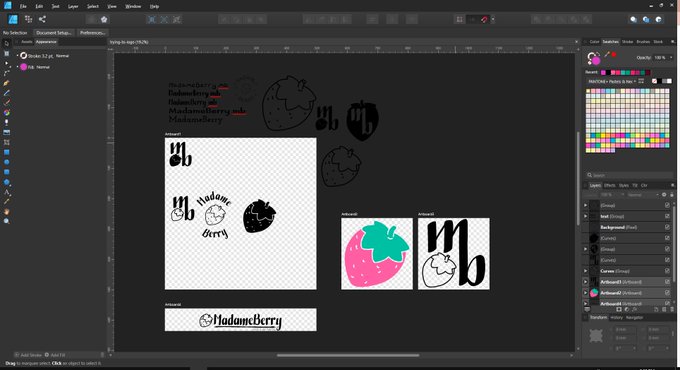Switch to the Stroke tab
The height and width of the screenshot is (370, 680).
pos(627,42)
